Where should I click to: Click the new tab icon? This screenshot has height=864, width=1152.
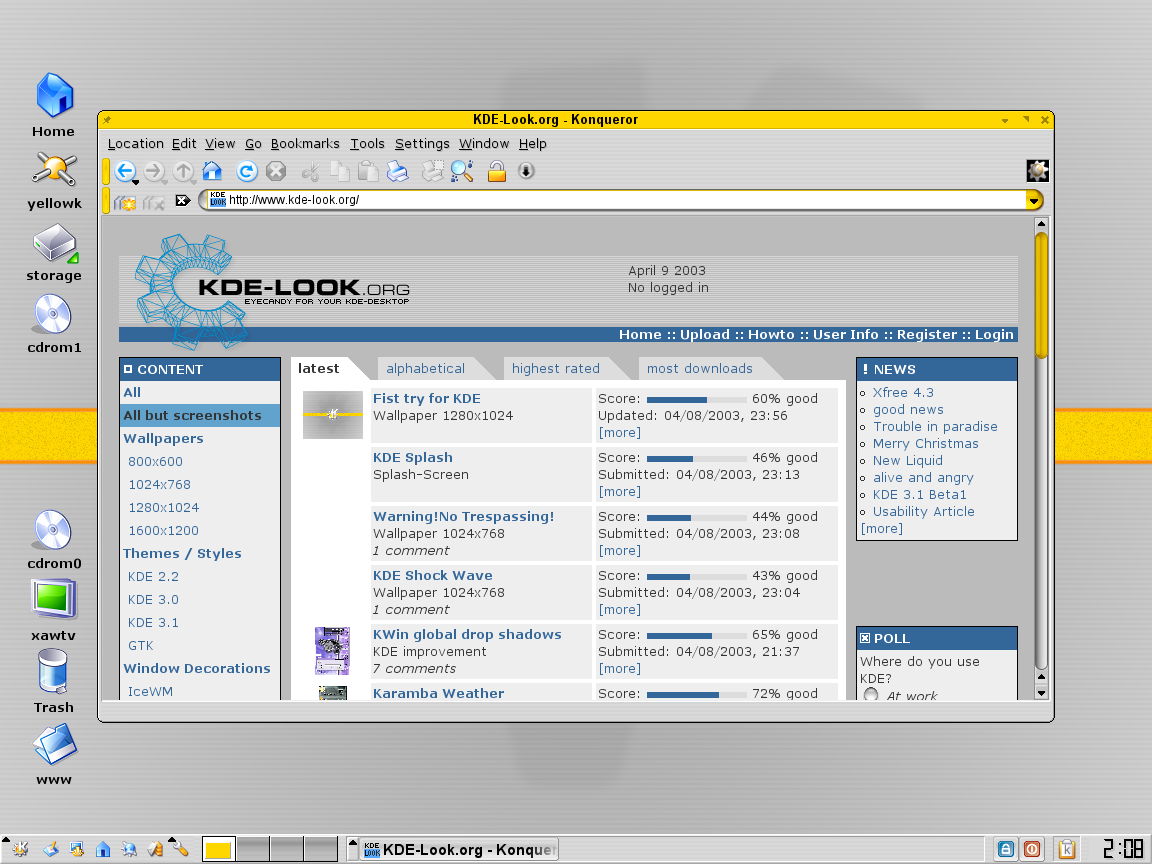click(125, 201)
